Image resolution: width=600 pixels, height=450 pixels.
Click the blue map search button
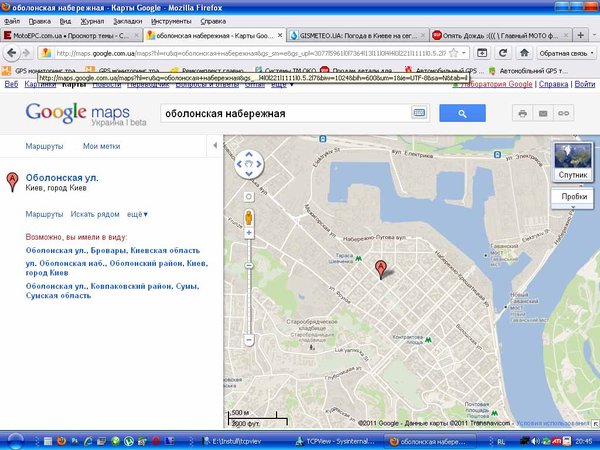point(462,113)
